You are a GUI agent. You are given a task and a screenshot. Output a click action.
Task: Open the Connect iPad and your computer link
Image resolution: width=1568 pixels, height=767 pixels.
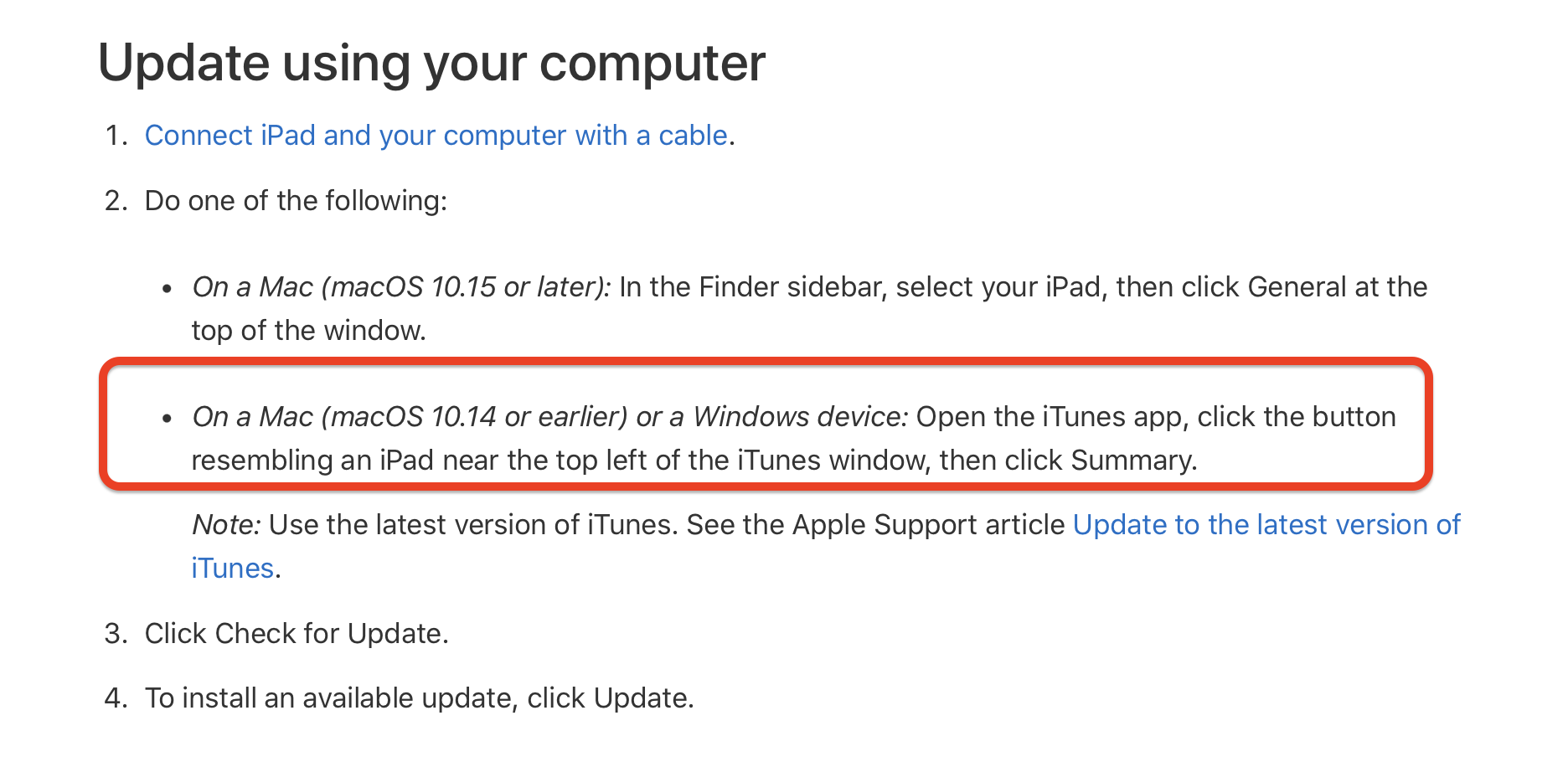tap(436, 136)
